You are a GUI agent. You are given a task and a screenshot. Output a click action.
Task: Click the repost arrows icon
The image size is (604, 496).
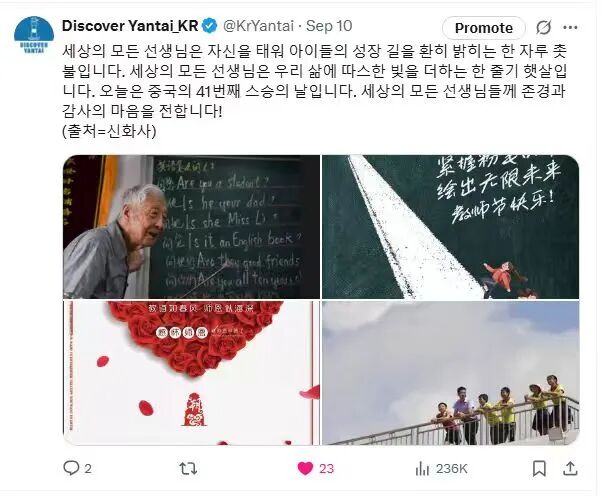coord(188,468)
